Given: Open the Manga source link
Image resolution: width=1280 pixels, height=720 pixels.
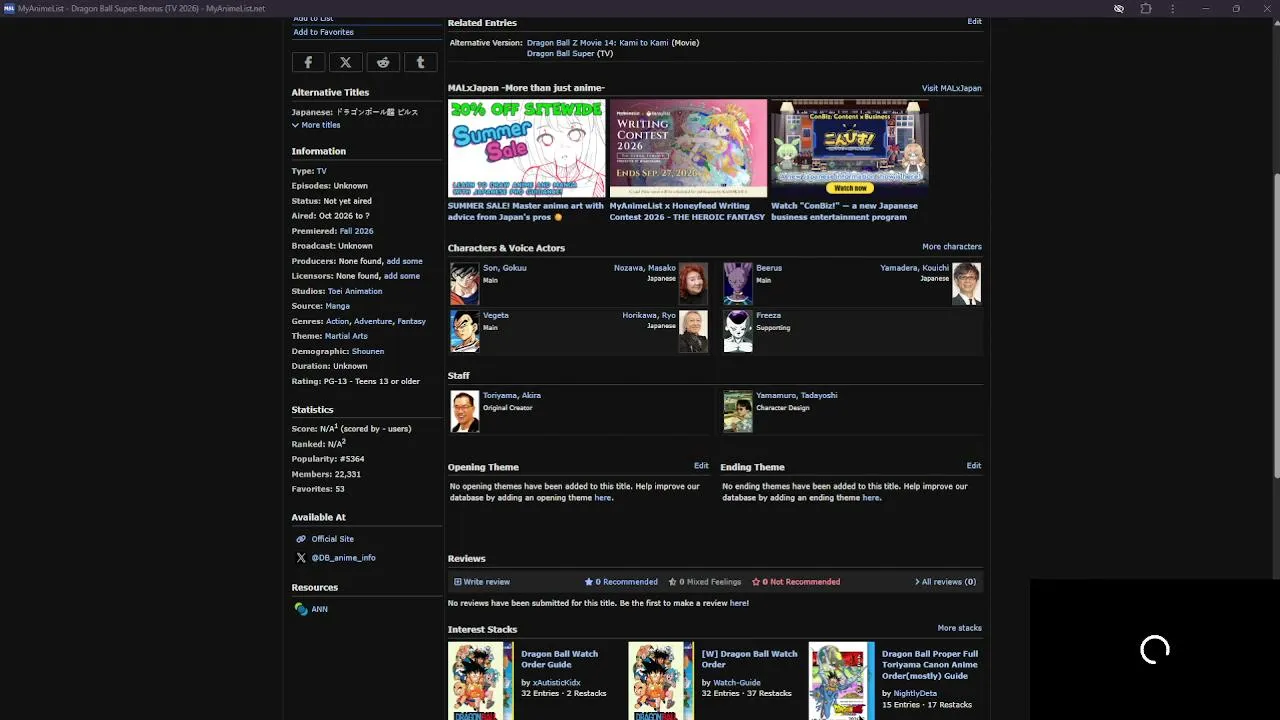Looking at the screenshot, I should pyautogui.click(x=338, y=306).
